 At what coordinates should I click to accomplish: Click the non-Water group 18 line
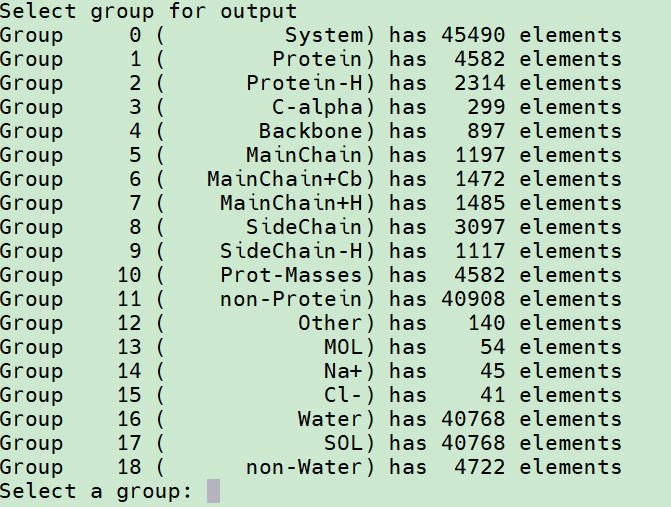pyautogui.click(x=310, y=467)
